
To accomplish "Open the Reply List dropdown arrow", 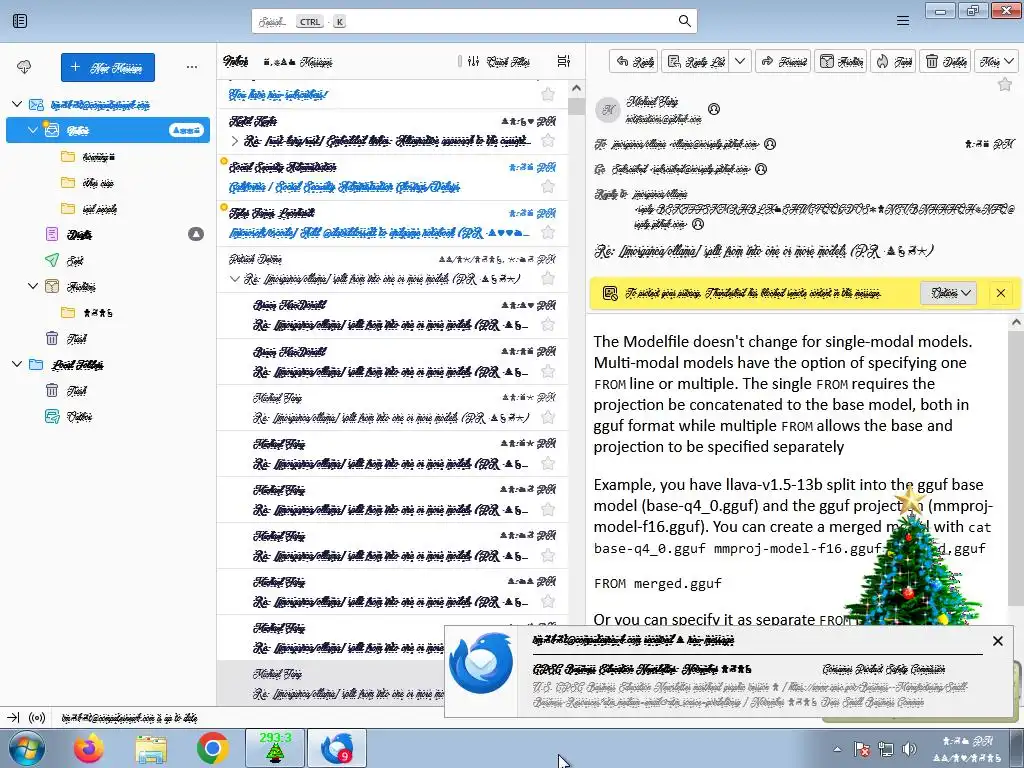I will tap(739, 61).
